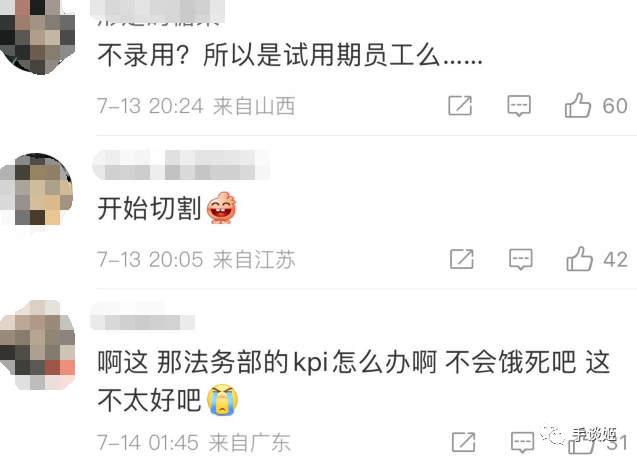Reply to the 开始切割 comment

coord(521,260)
